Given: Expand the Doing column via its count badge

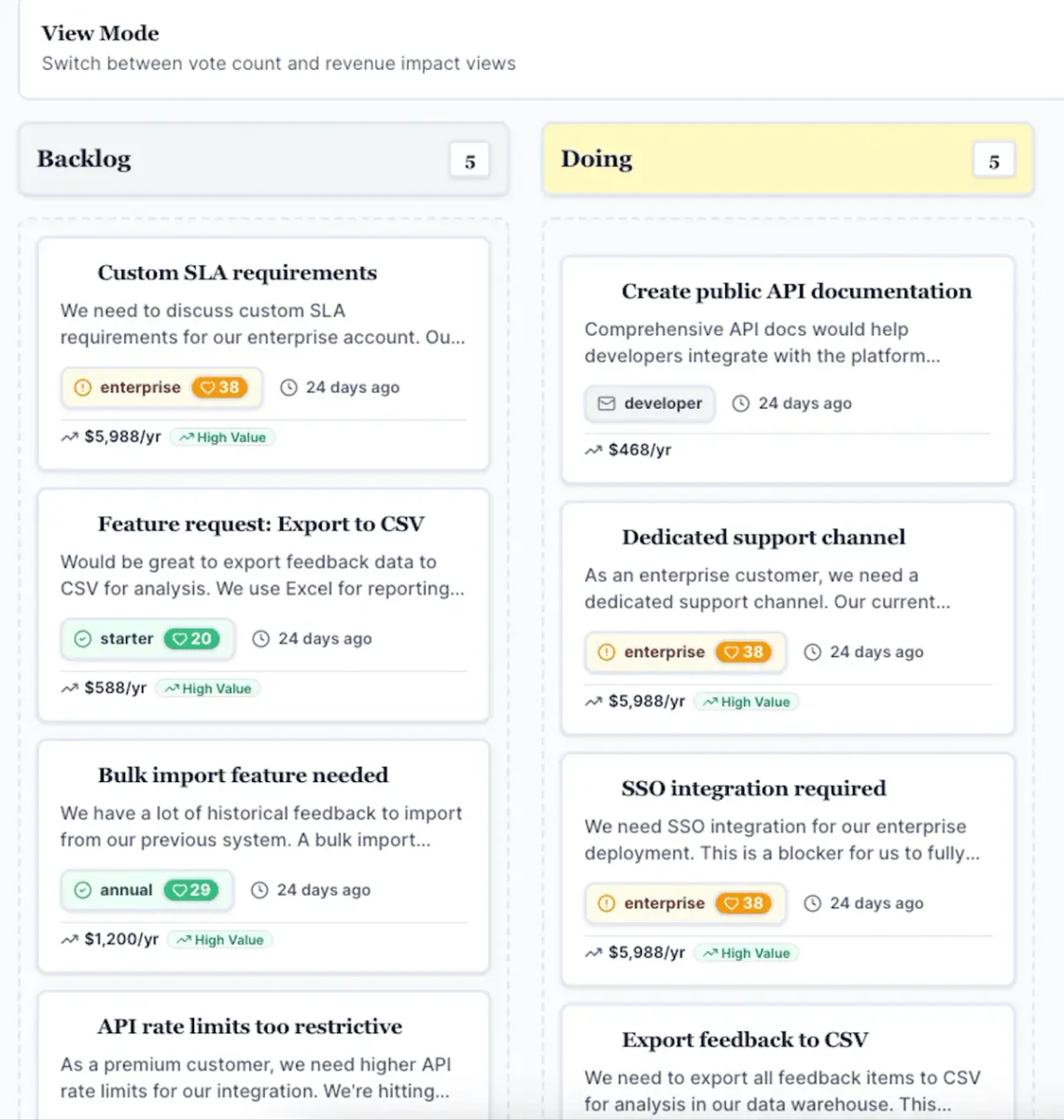Looking at the screenshot, I should click(x=994, y=160).
